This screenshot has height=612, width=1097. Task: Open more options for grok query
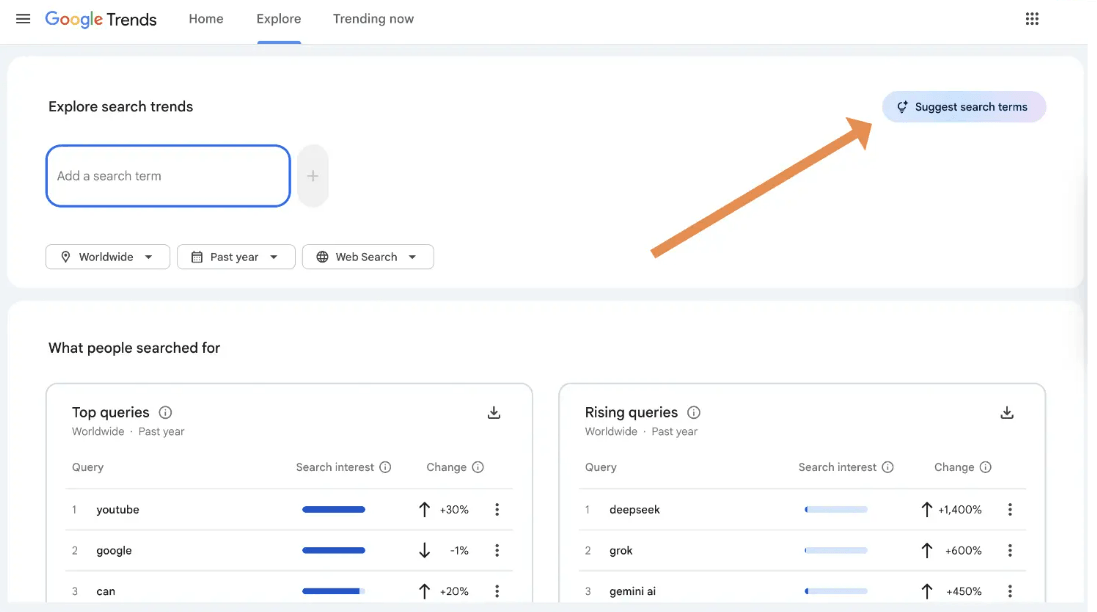pyautogui.click(x=1010, y=550)
